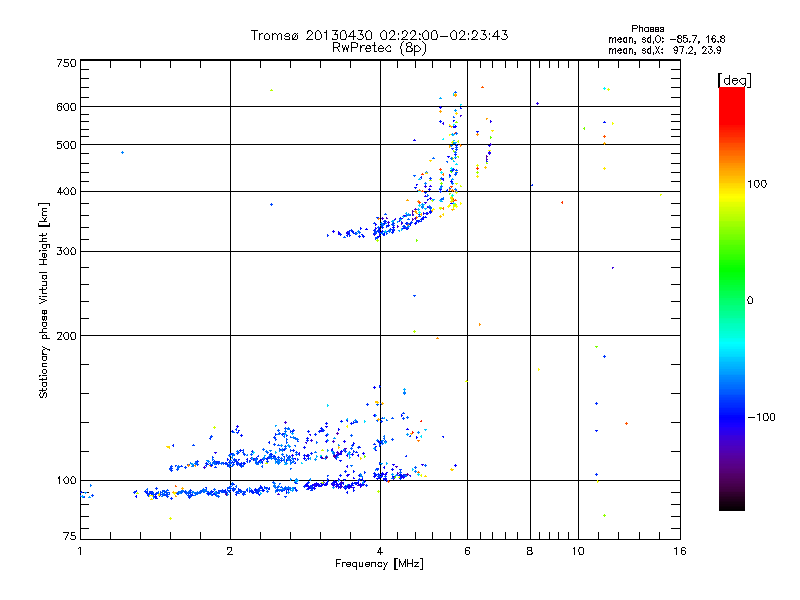Screen dimensions: 800x600
Task: Click the x-axis value '2'
Action: click(230, 551)
